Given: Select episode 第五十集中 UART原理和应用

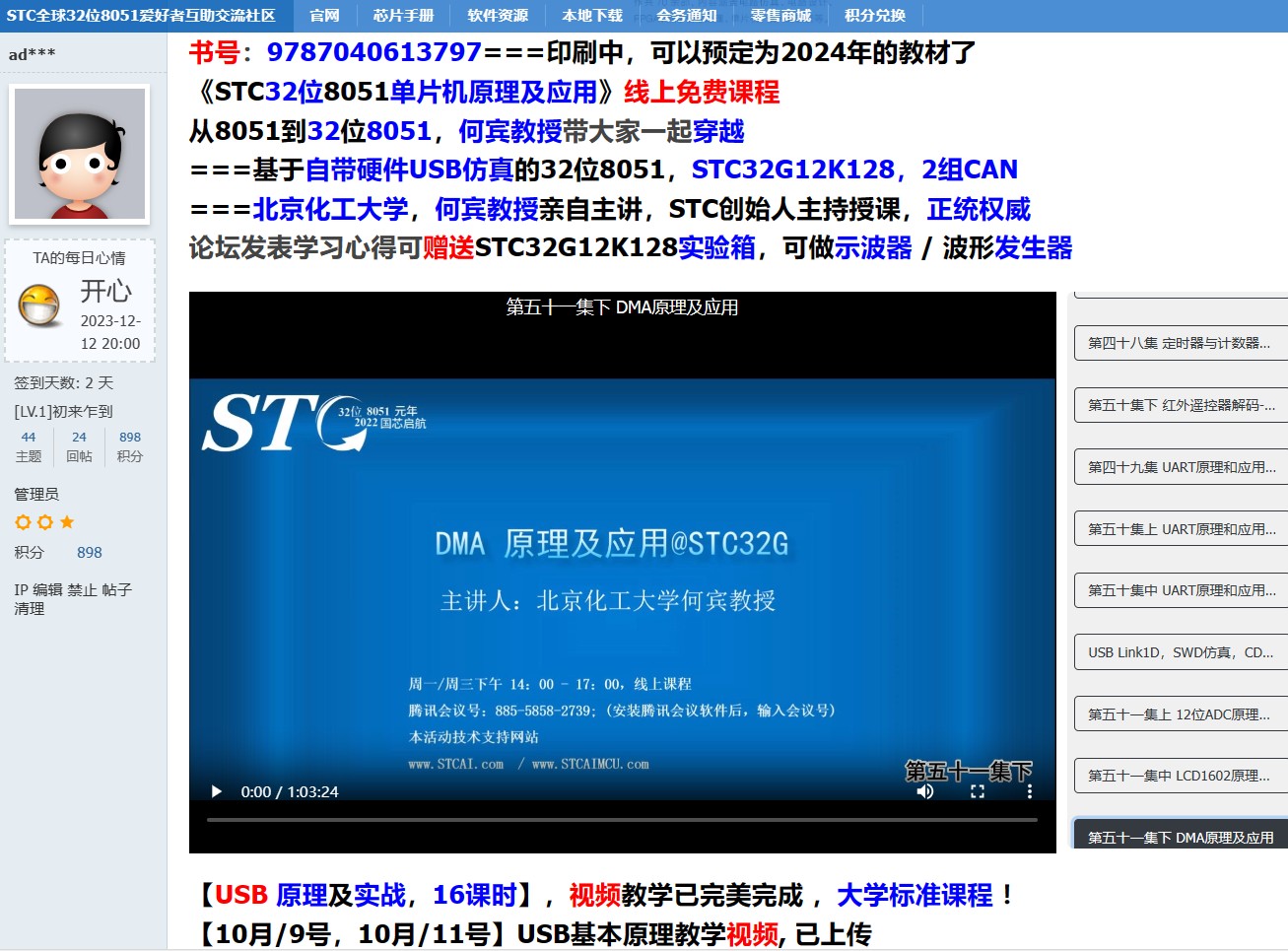Looking at the screenshot, I should coord(1181,590).
